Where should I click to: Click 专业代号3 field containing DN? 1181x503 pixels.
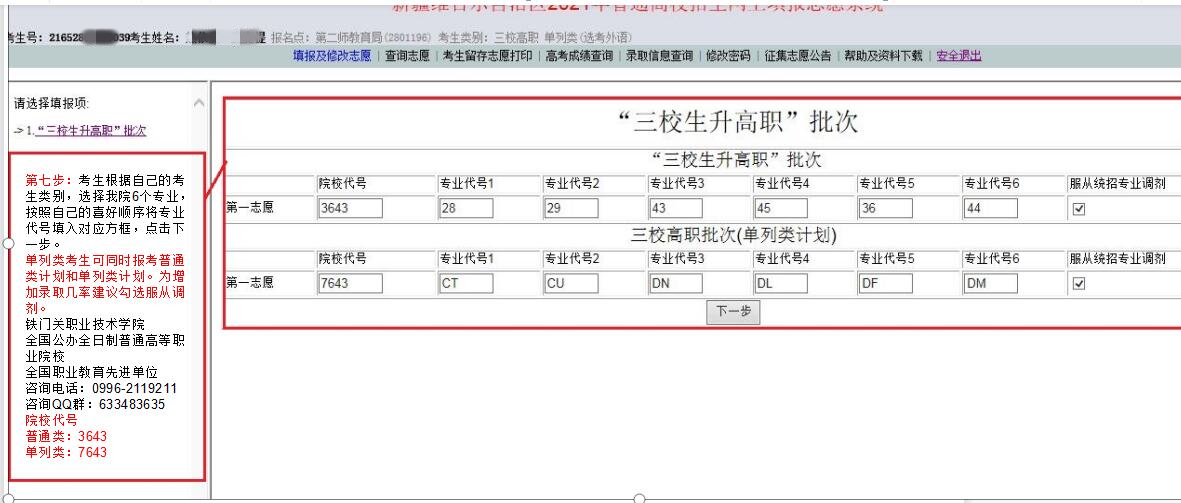click(676, 283)
